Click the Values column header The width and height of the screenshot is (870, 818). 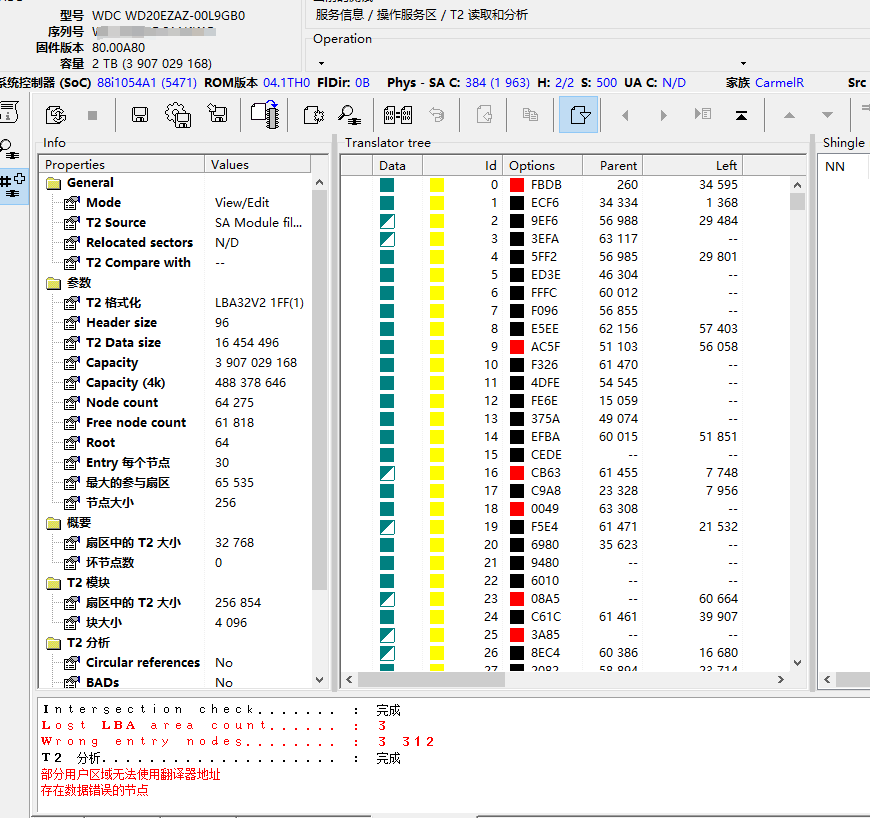pyautogui.click(x=257, y=165)
